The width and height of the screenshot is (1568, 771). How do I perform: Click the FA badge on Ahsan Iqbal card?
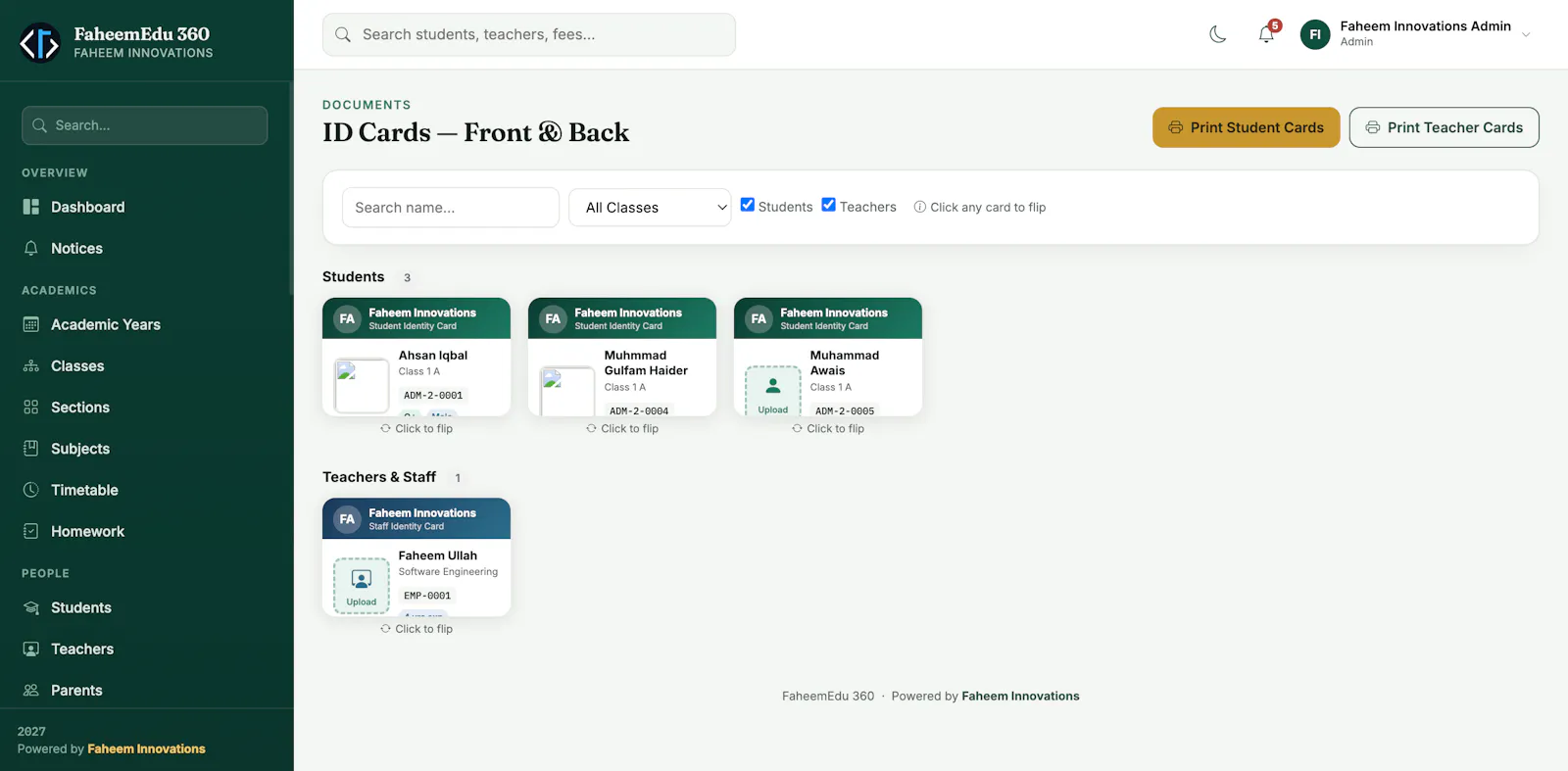pos(347,318)
